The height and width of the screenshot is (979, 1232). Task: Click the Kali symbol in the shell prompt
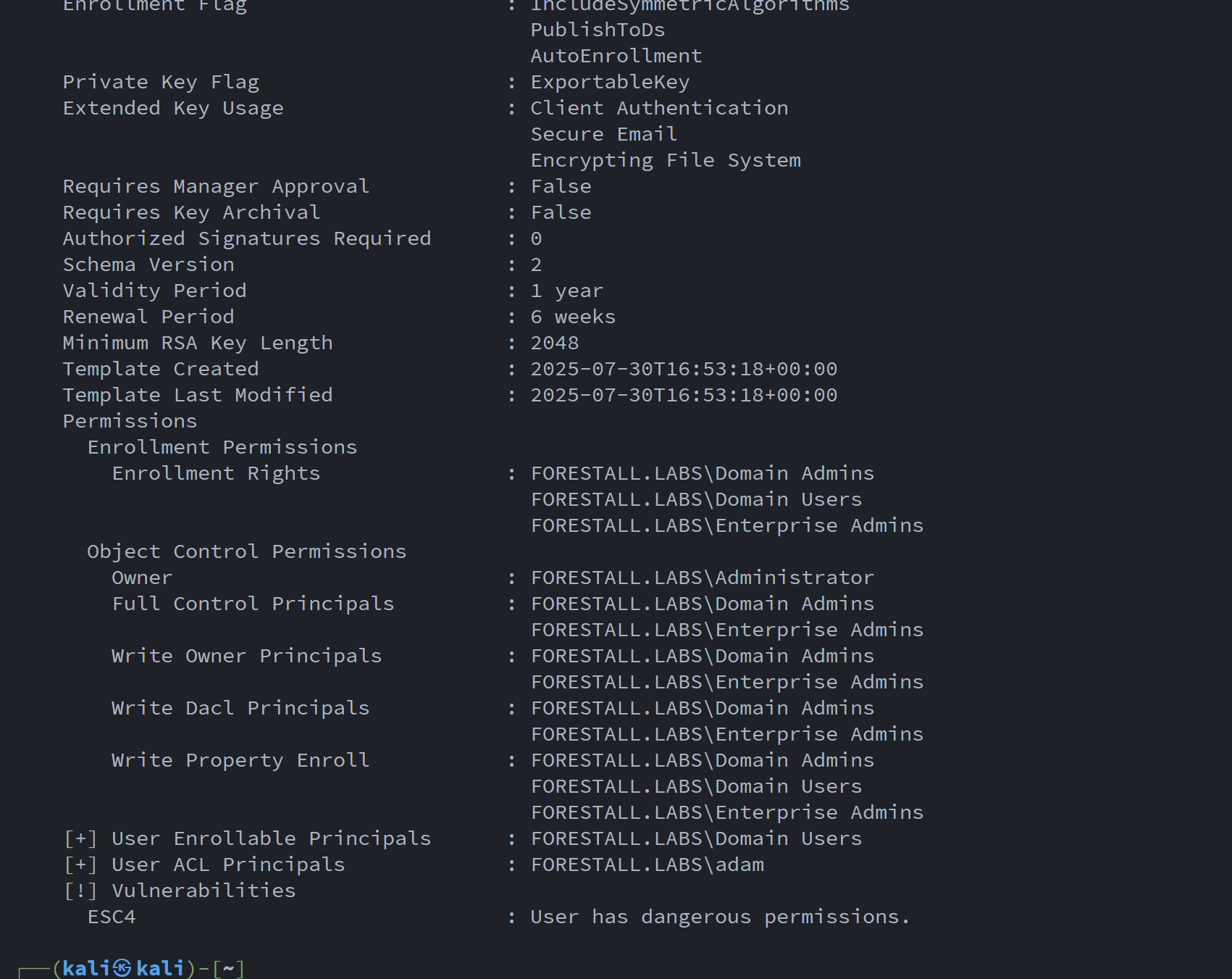[122, 968]
